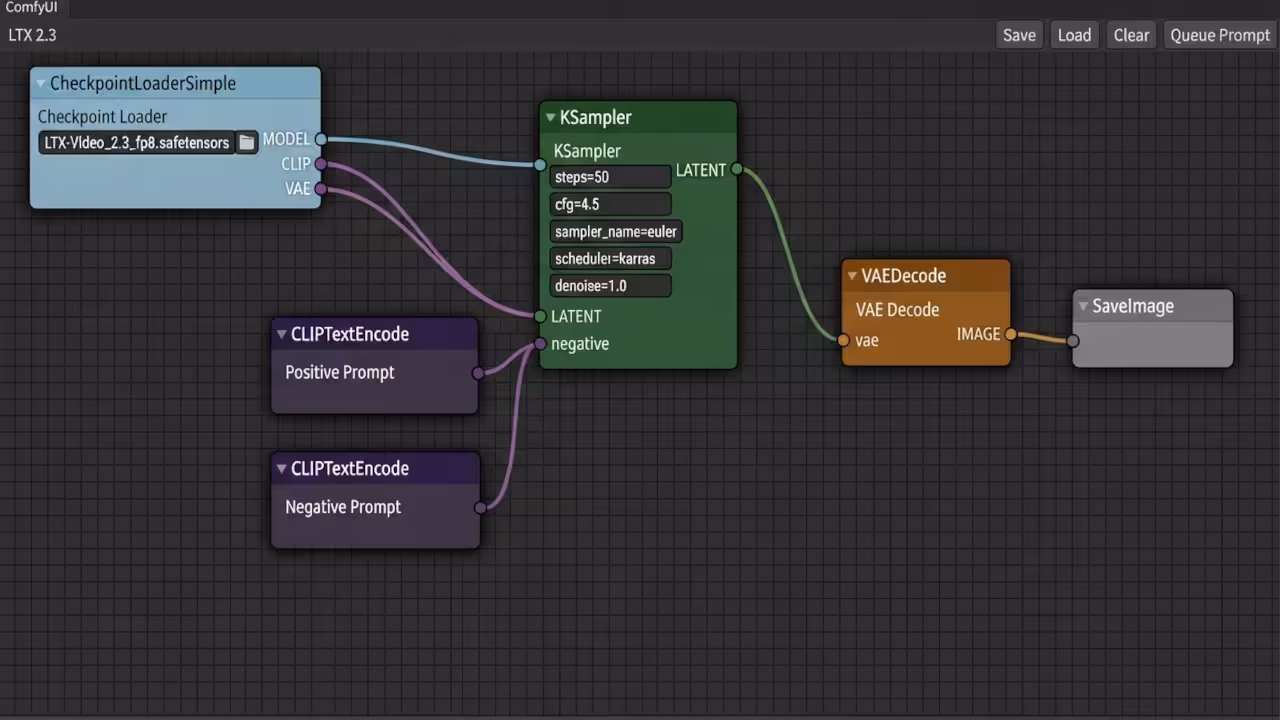The height and width of the screenshot is (720, 1280).
Task: Select the CheckpointLoaderSimple node title
Action: click(x=143, y=84)
